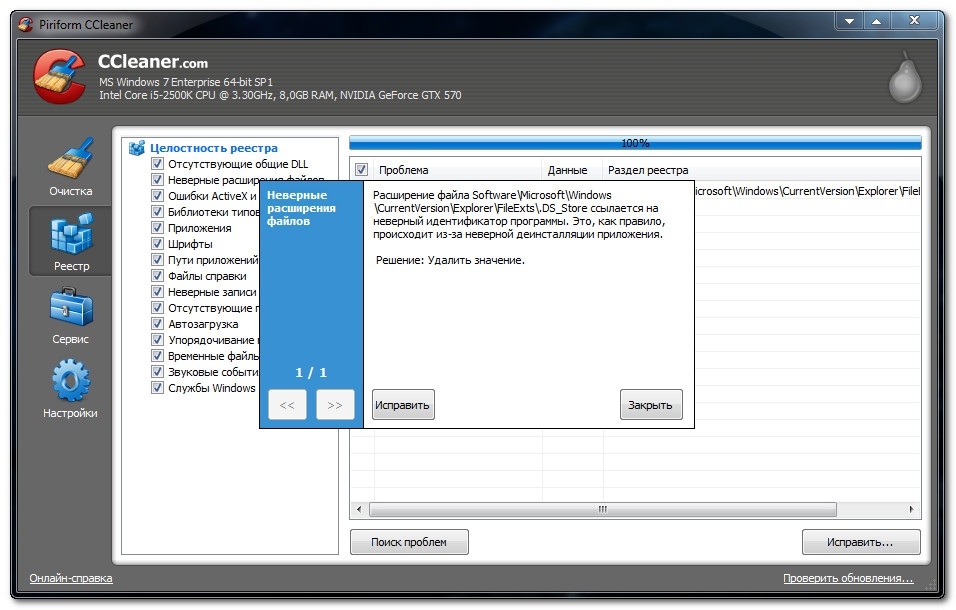Open the Сервис toolbox icon
Viewport: 956px width, 610px height.
pos(70,308)
